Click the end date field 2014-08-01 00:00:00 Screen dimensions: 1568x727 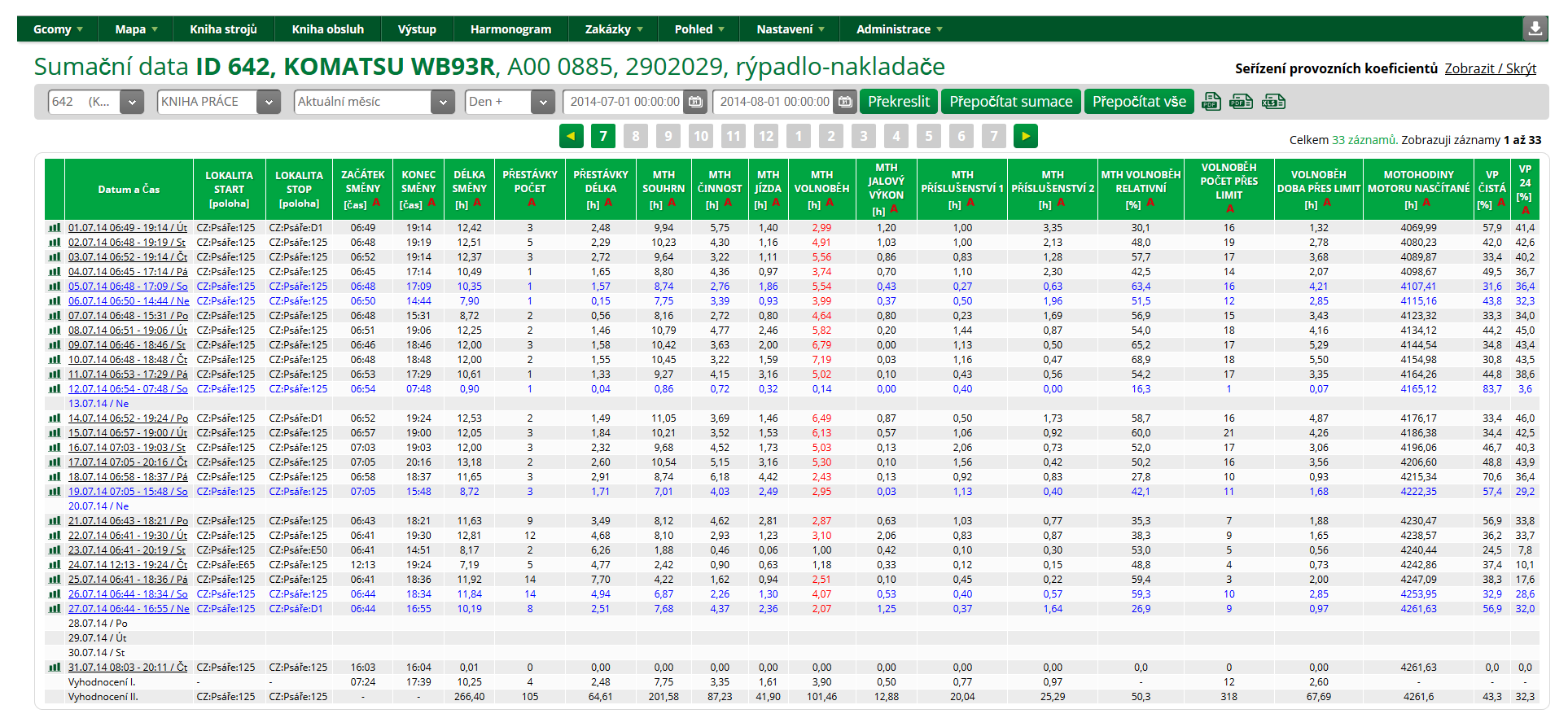774,102
